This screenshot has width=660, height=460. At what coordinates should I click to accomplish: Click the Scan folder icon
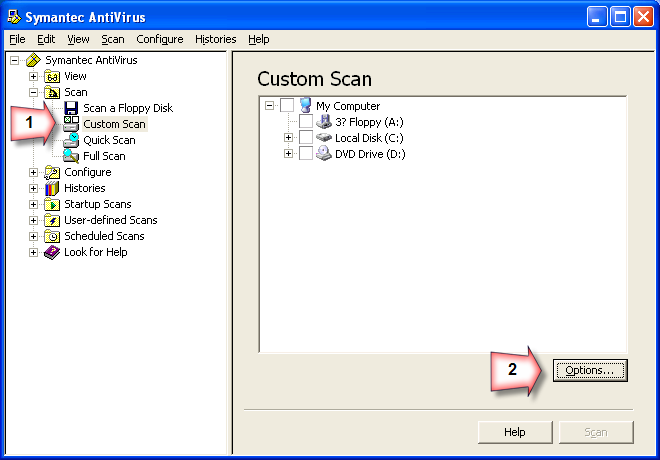pos(52,92)
